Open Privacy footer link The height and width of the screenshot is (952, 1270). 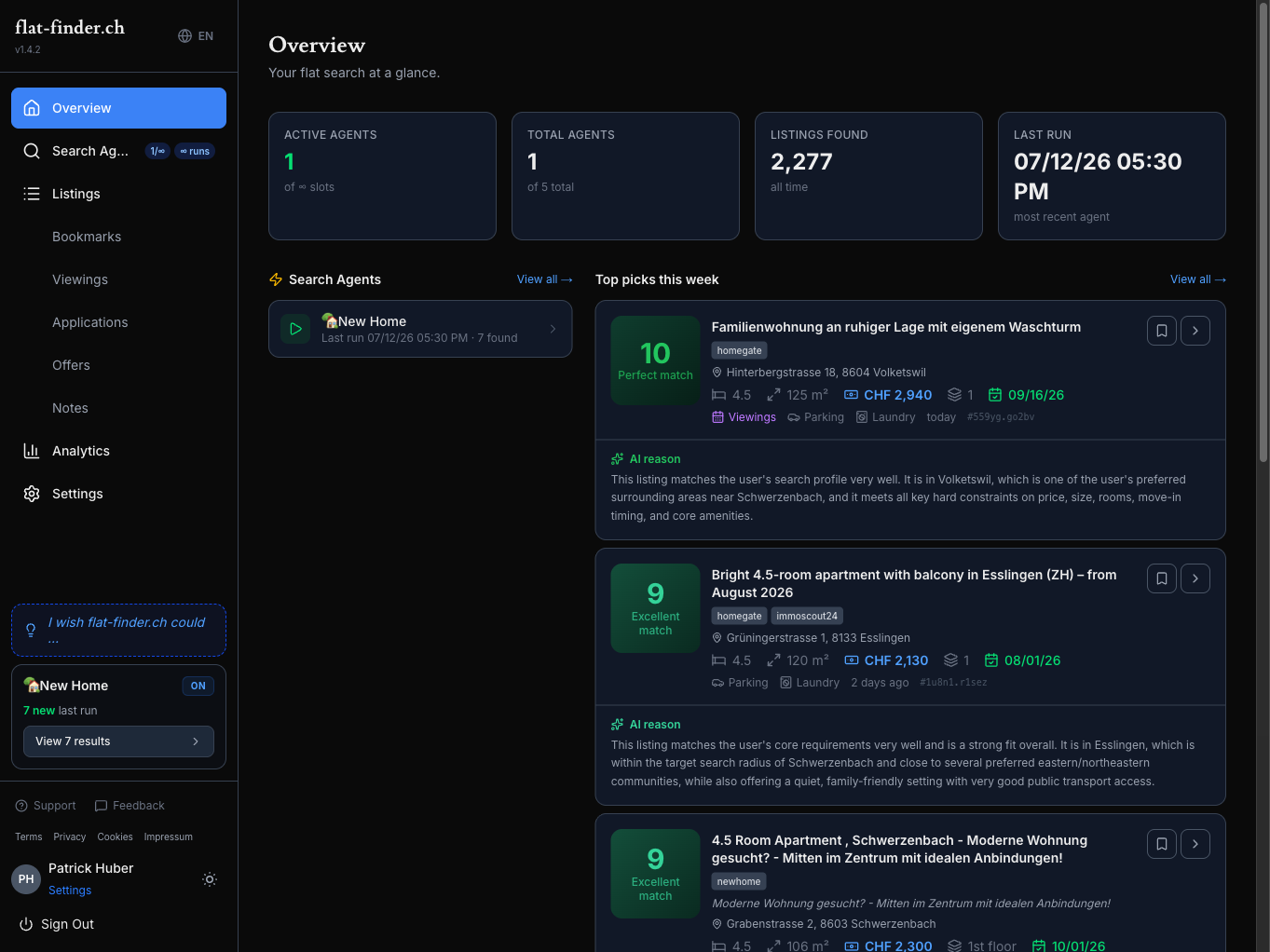[x=70, y=836]
